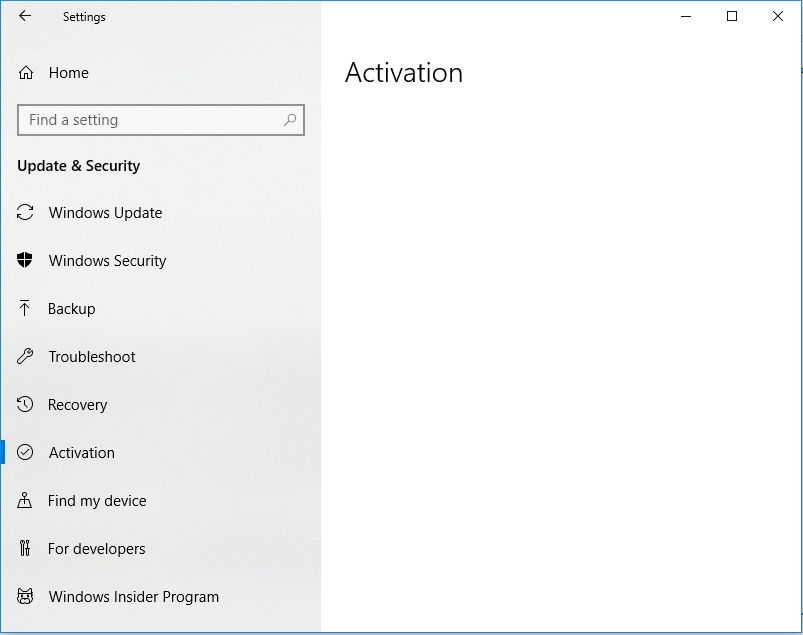Viewport: 803px width, 635px height.
Task: Click the Windows Security shield icon
Action: pos(25,260)
